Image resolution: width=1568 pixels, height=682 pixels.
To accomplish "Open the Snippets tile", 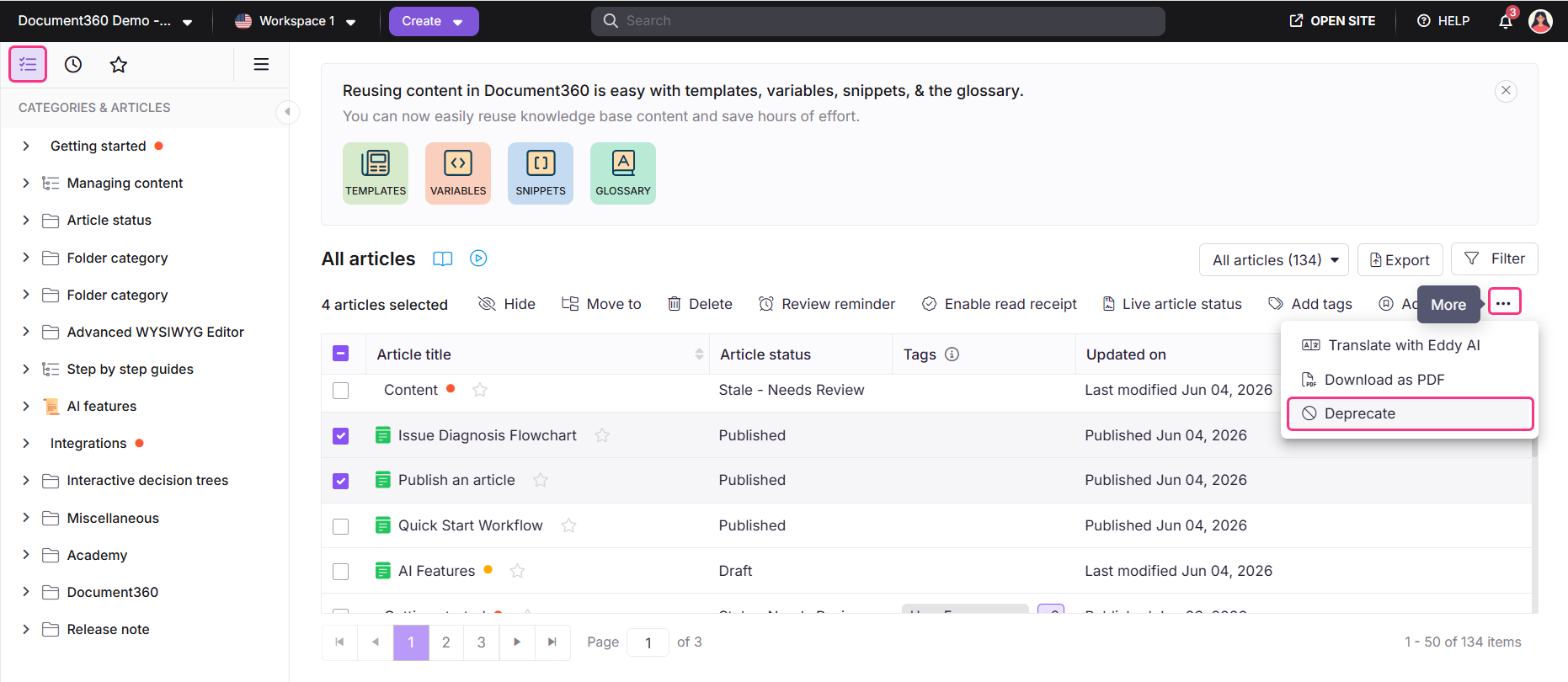I will (541, 173).
